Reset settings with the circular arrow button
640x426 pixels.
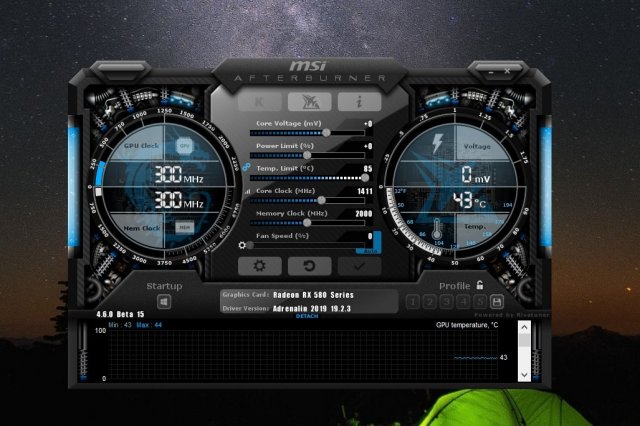pos(309,266)
